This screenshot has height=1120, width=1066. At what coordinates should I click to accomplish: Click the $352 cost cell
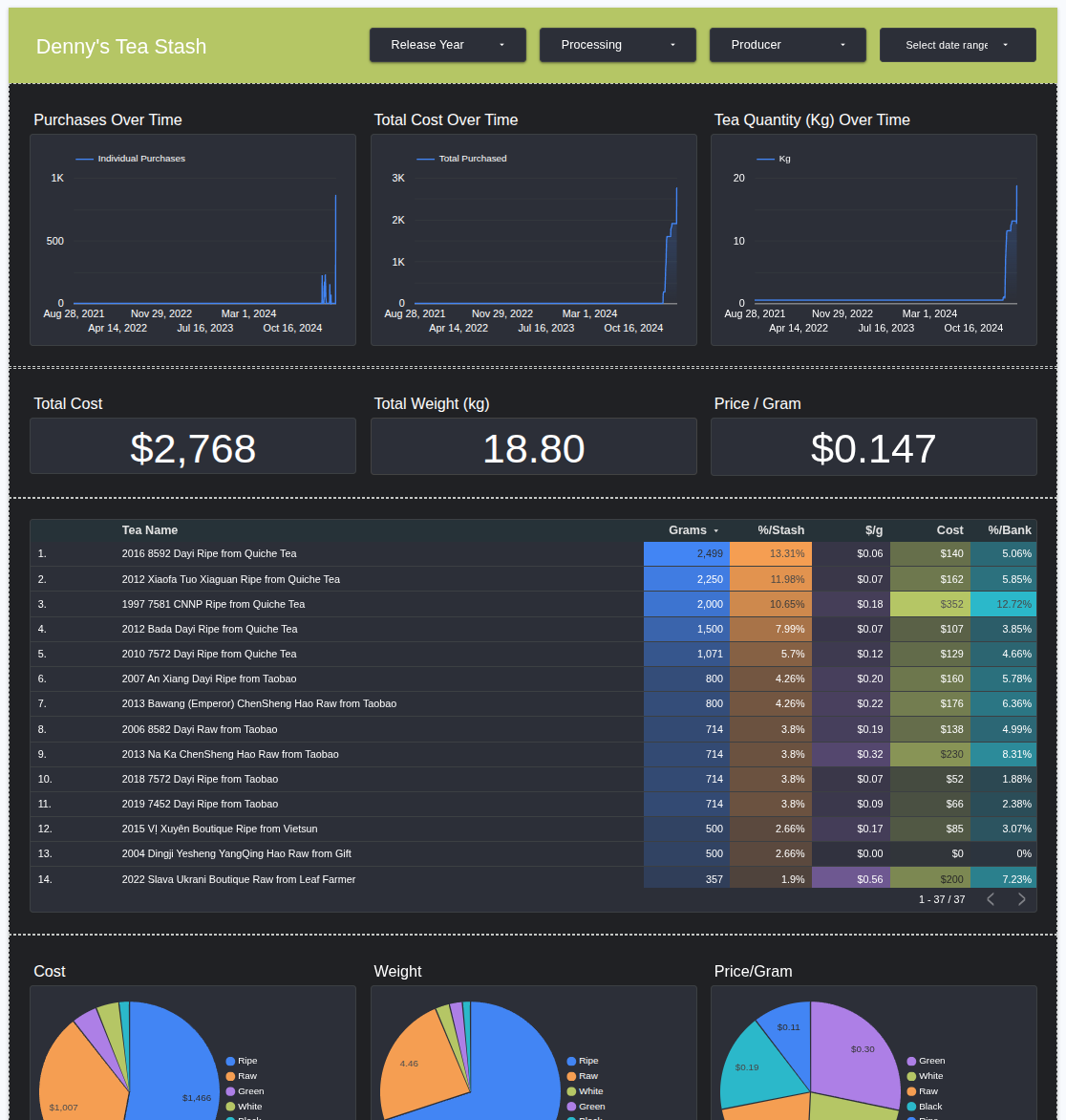(x=930, y=604)
